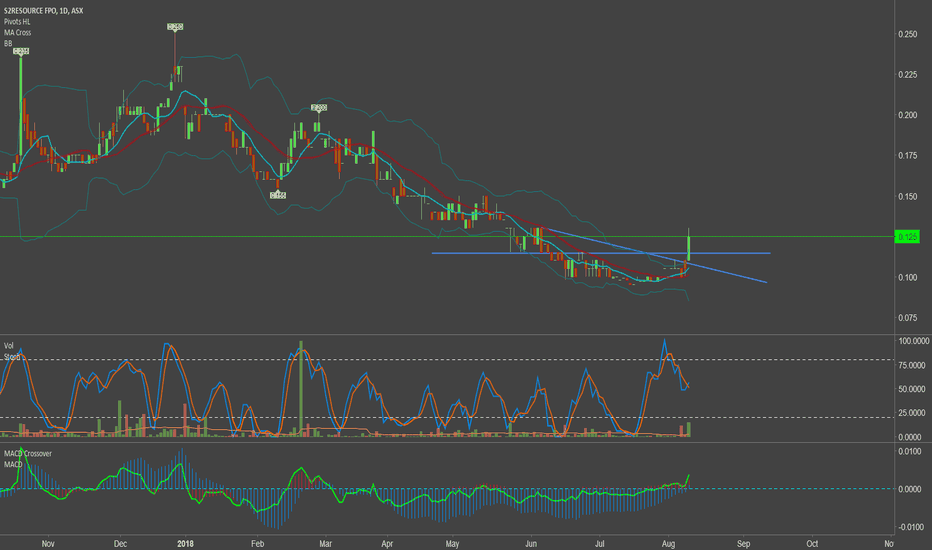The image size is (932, 550).
Task: Click the Mar date on time axis
Action: coord(325,543)
